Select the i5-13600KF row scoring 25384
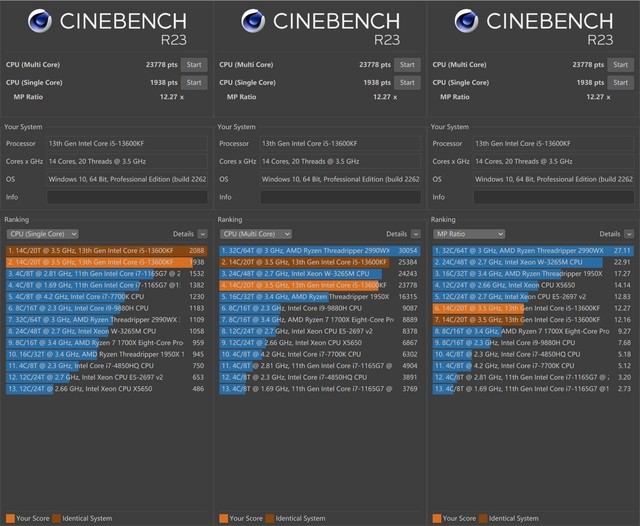The width and height of the screenshot is (640, 526). (x=320, y=262)
